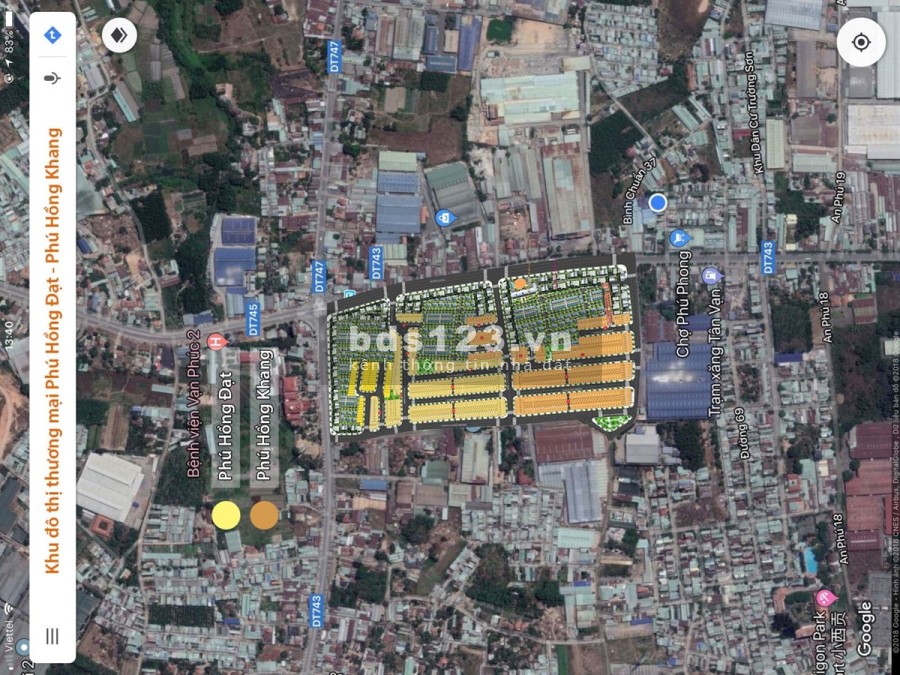Click the orange Phú Hồng Khang legend circle
The width and height of the screenshot is (900, 675).
pyautogui.click(x=264, y=515)
